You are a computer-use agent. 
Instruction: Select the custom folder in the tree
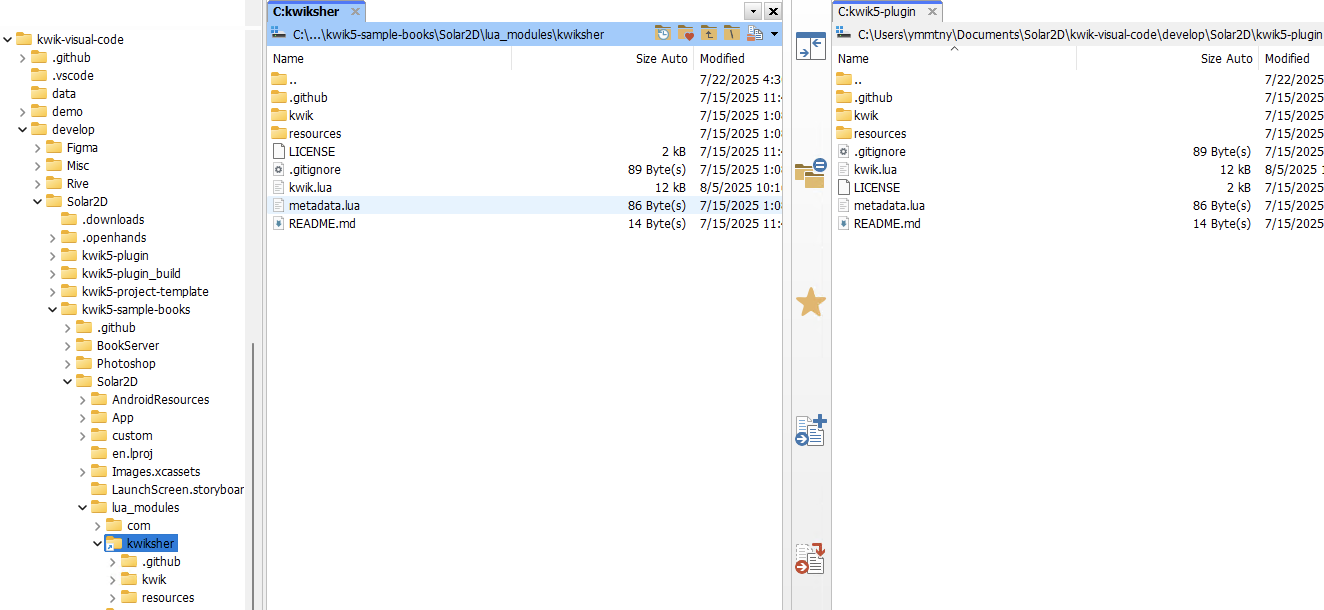click(x=132, y=435)
